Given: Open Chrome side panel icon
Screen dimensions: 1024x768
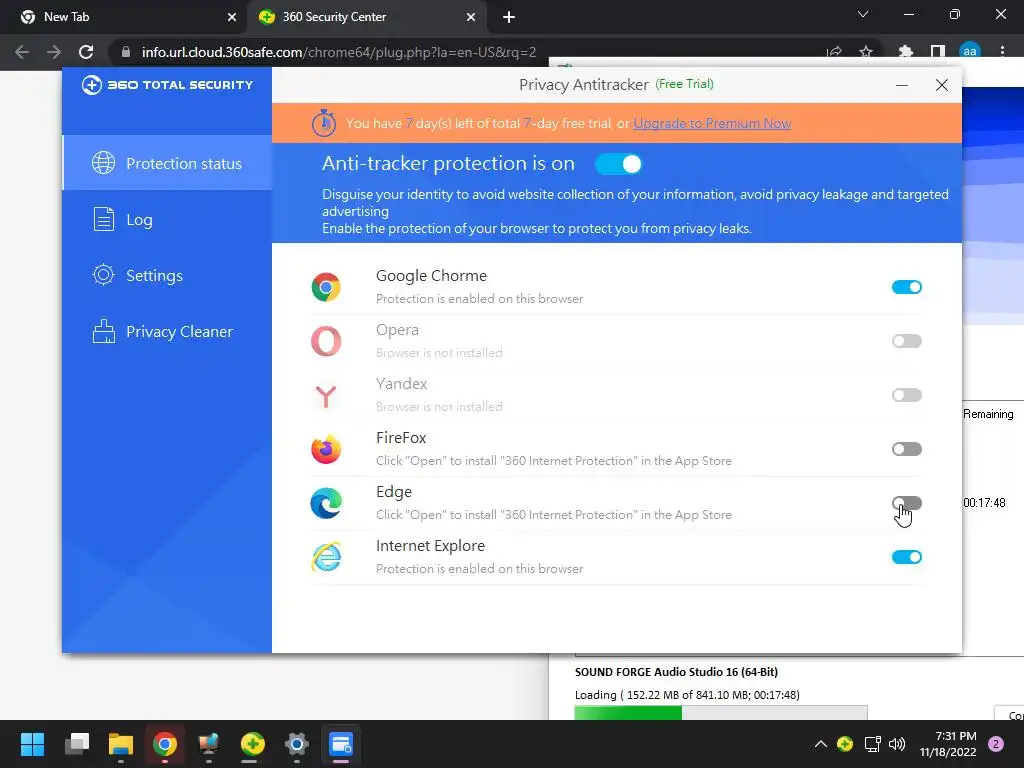Looking at the screenshot, I should [938, 52].
